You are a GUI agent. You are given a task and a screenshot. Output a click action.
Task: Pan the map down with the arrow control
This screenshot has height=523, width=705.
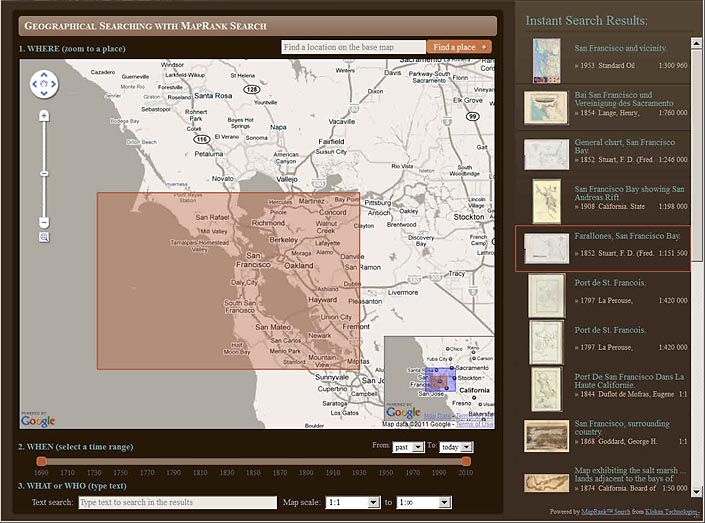(x=44, y=94)
